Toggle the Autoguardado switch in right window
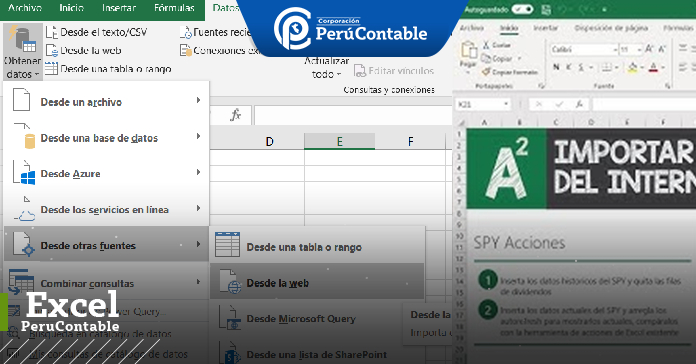 coord(522,9)
